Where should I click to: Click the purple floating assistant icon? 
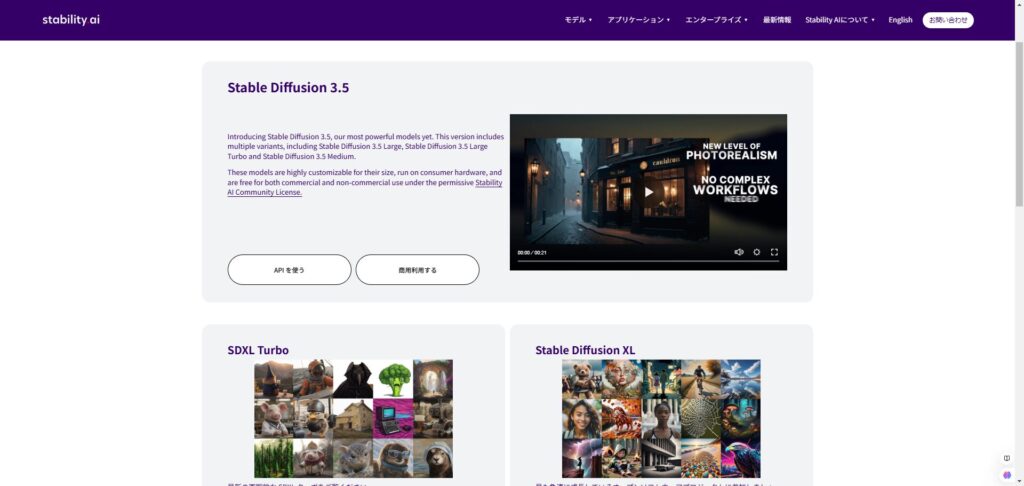pos(1006,474)
